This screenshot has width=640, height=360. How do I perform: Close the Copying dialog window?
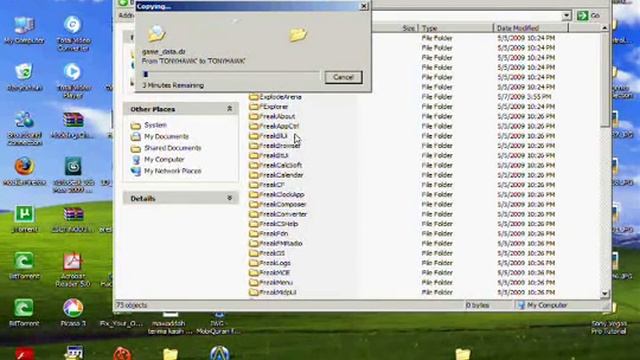(x=363, y=6)
